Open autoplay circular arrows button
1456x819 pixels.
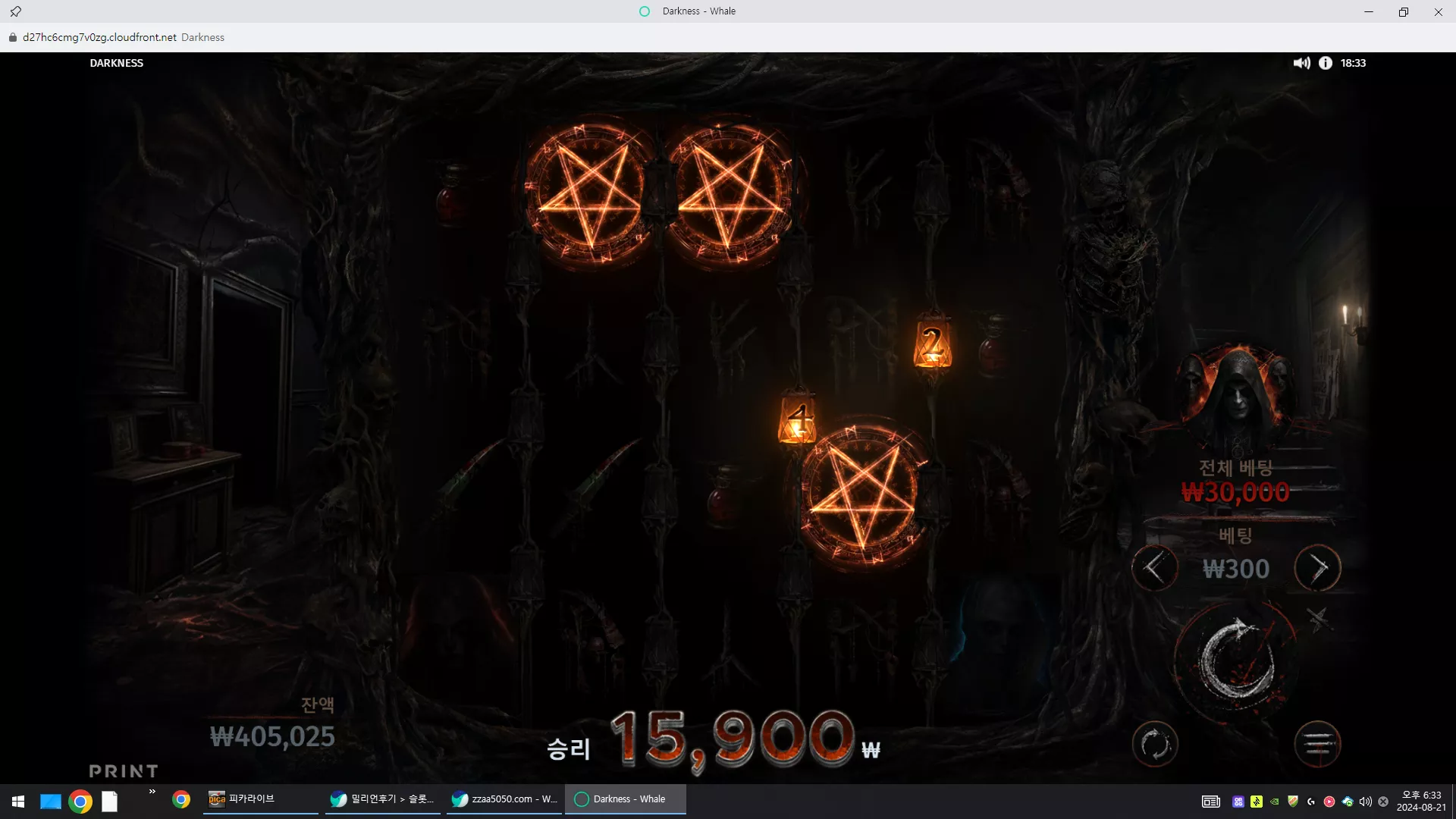(x=1155, y=744)
